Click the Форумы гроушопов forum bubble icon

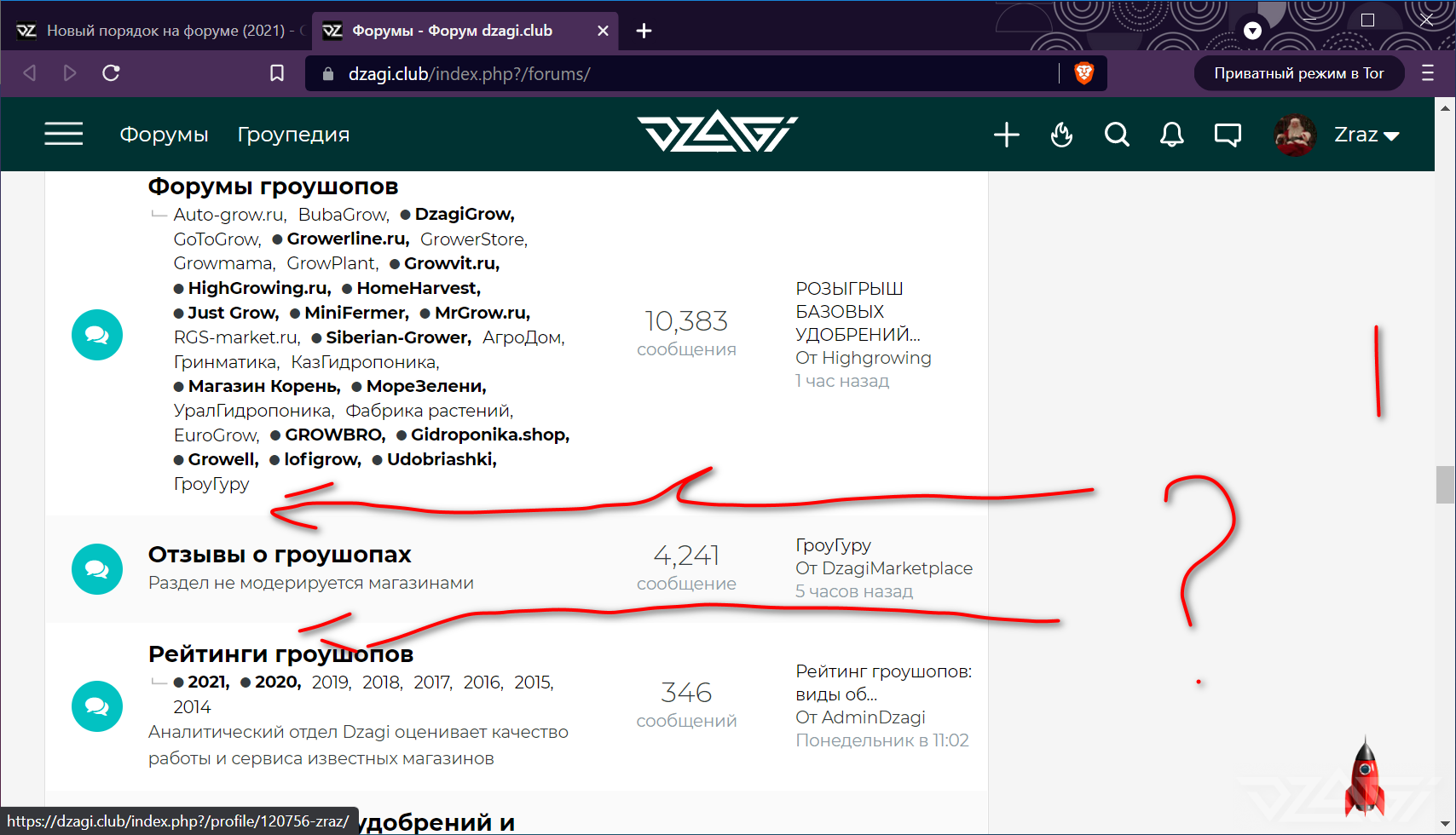coord(97,335)
